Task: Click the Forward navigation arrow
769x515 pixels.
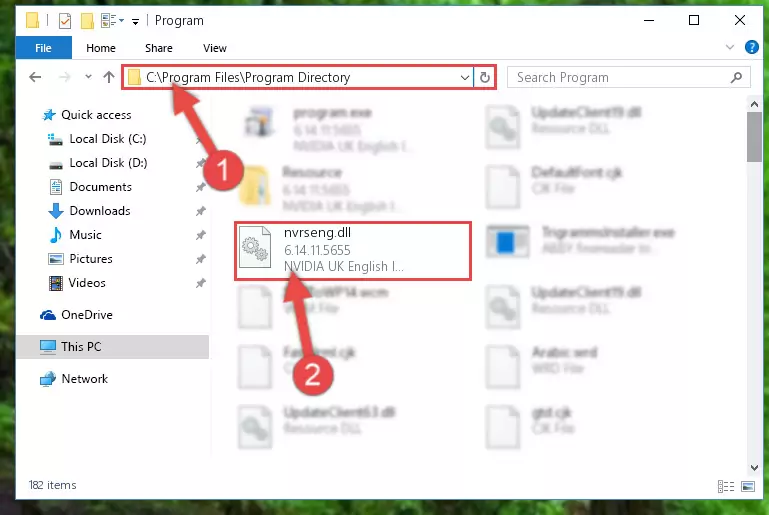Action: [64, 77]
